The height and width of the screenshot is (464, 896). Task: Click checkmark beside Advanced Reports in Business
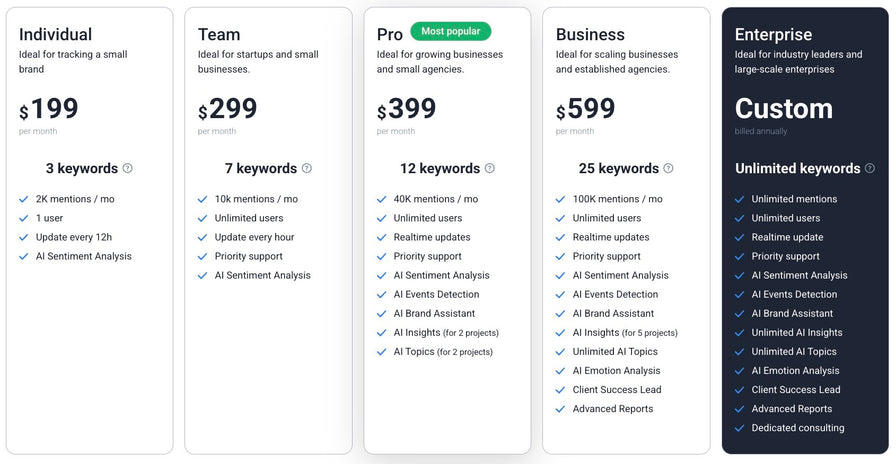pos(561,409)
